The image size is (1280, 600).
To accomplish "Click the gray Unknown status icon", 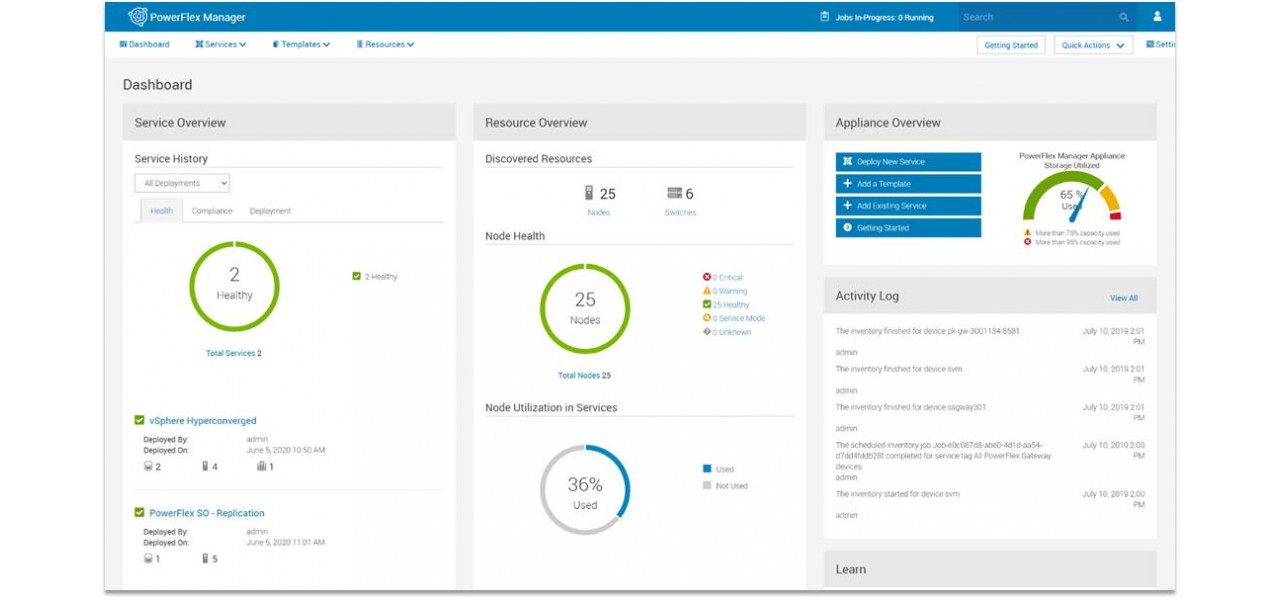I will [x=707, y=332].
